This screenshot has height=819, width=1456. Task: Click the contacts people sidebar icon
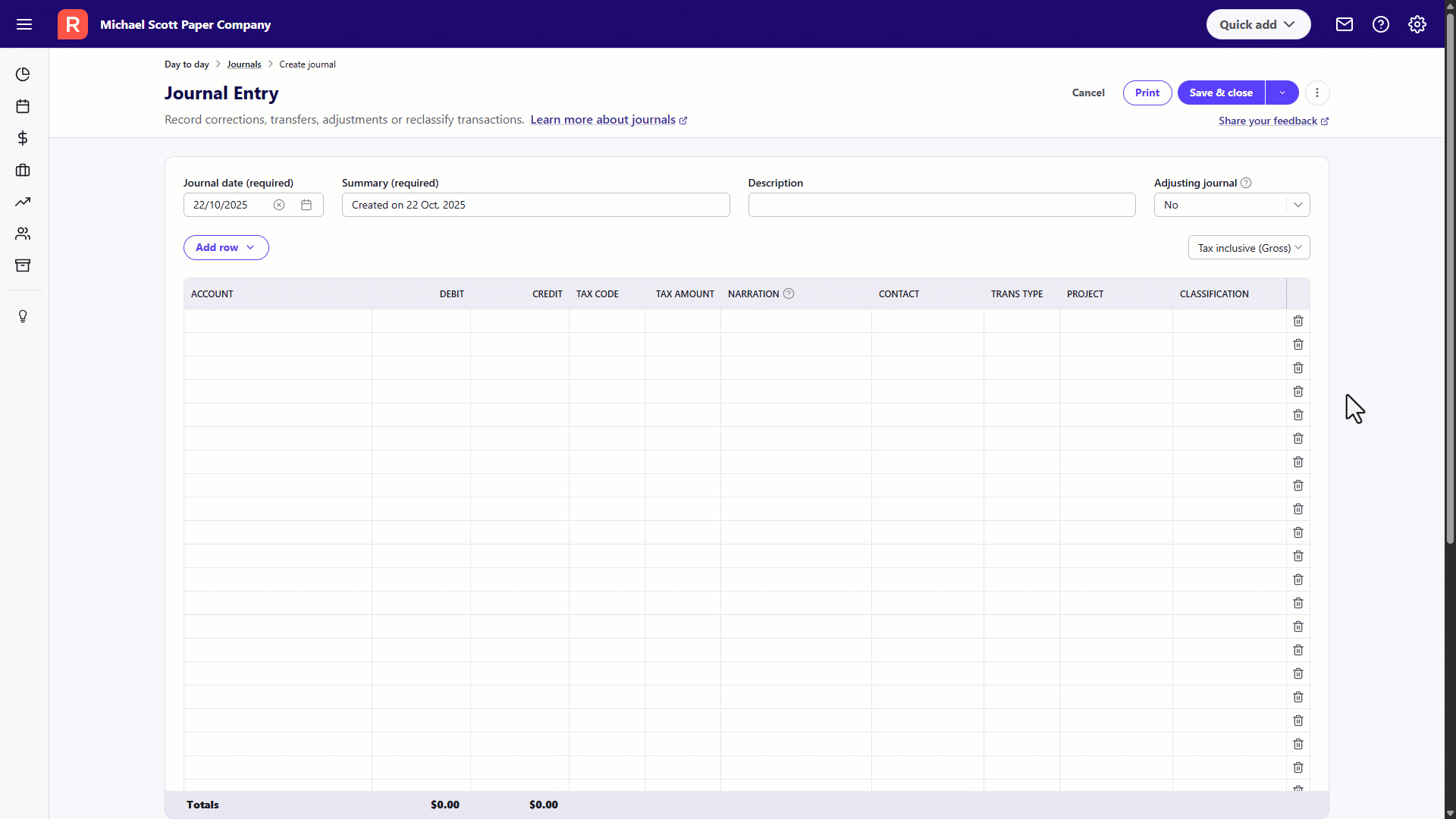click(23, 234)
